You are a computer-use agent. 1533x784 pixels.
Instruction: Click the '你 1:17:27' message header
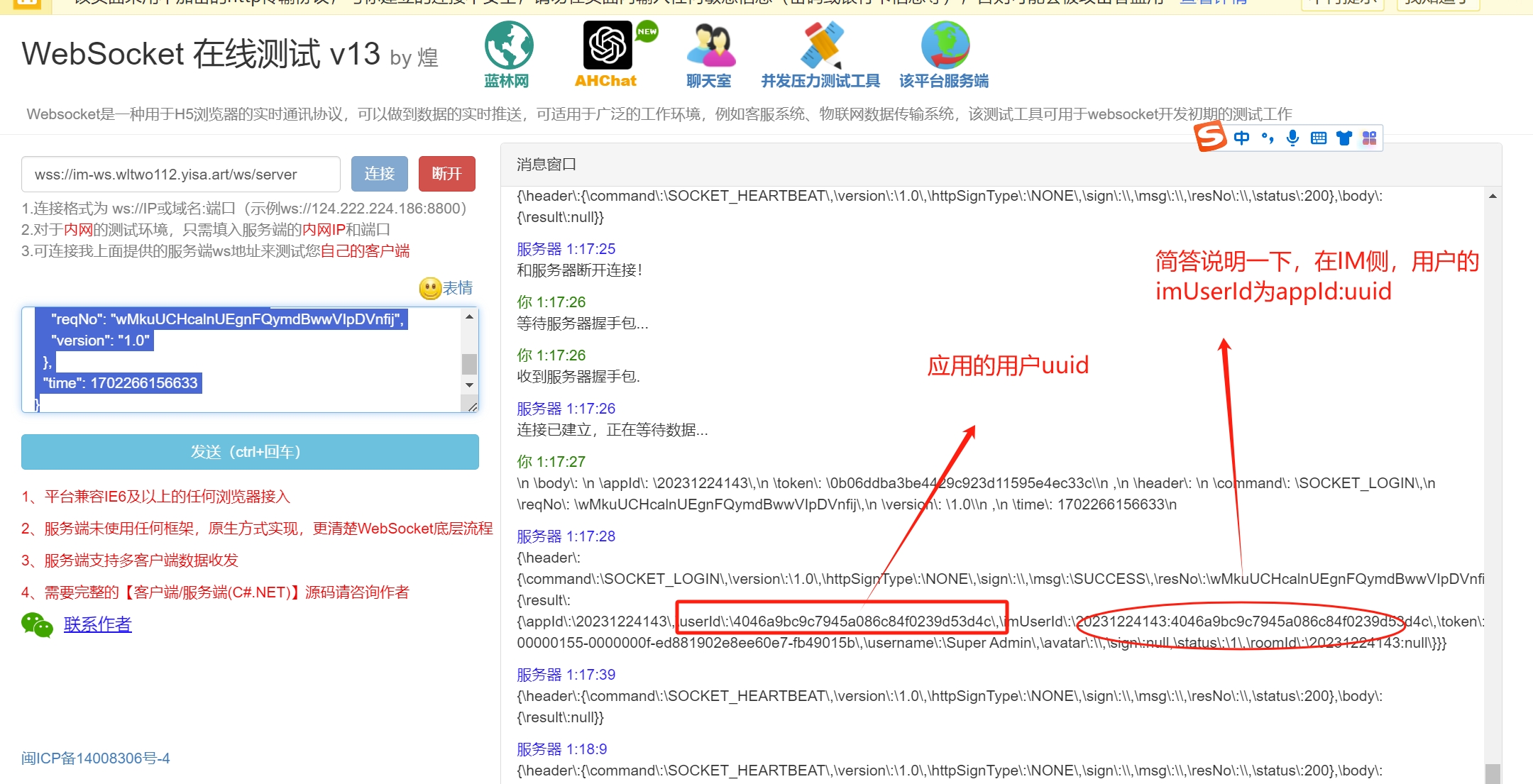[x=551, y=462]
